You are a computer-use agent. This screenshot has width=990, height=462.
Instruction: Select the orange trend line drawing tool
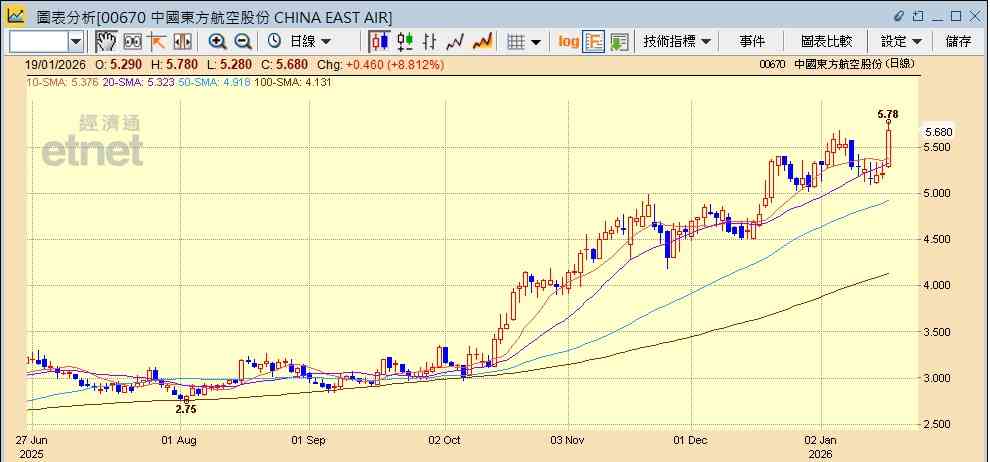pyautogui.click(x=156, y=42)
